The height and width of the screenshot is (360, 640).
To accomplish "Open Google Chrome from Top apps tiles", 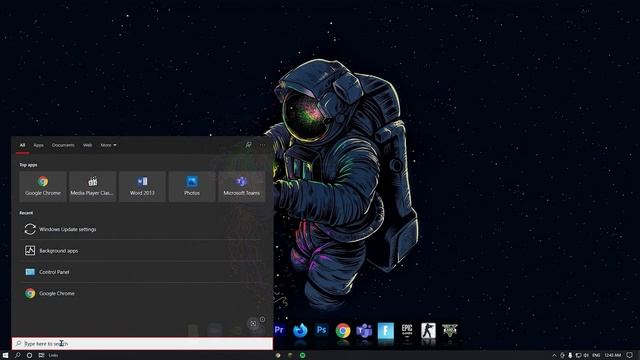I will pyautogui.click(x=43, y=187).
